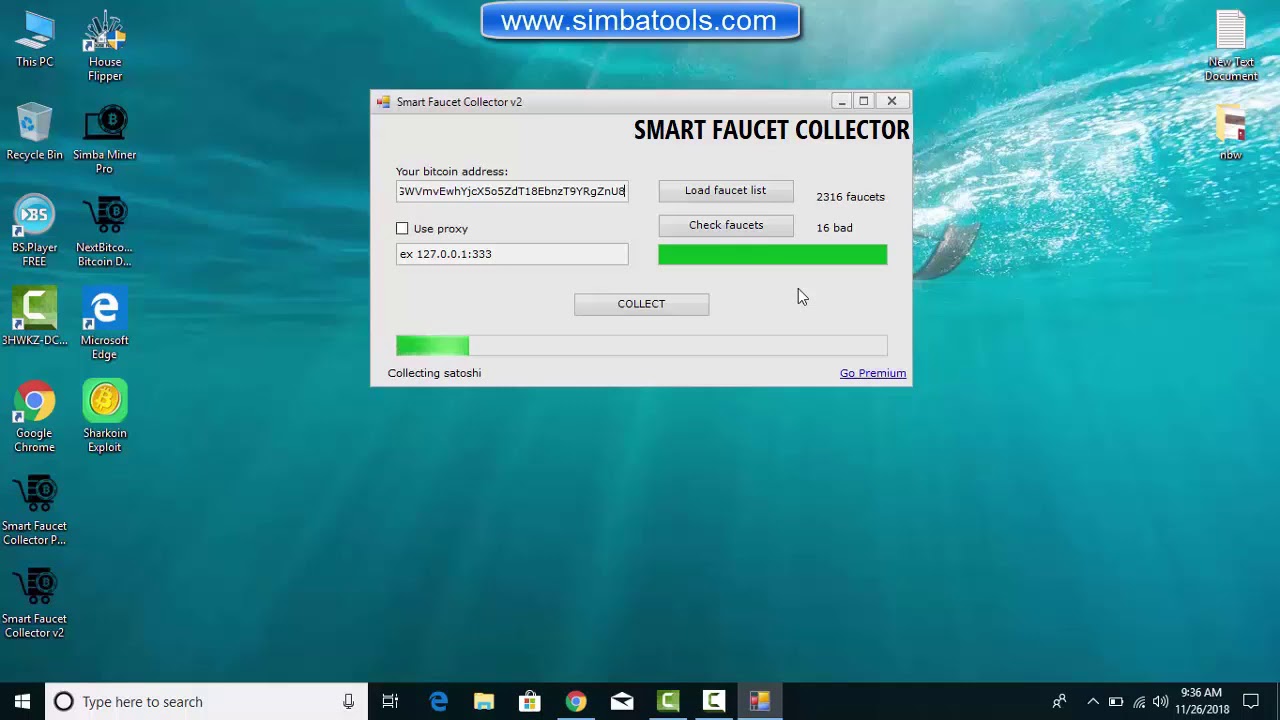Screen dimensions: 1280x720
Task: Click the proxy address input field
Action: 512,254
